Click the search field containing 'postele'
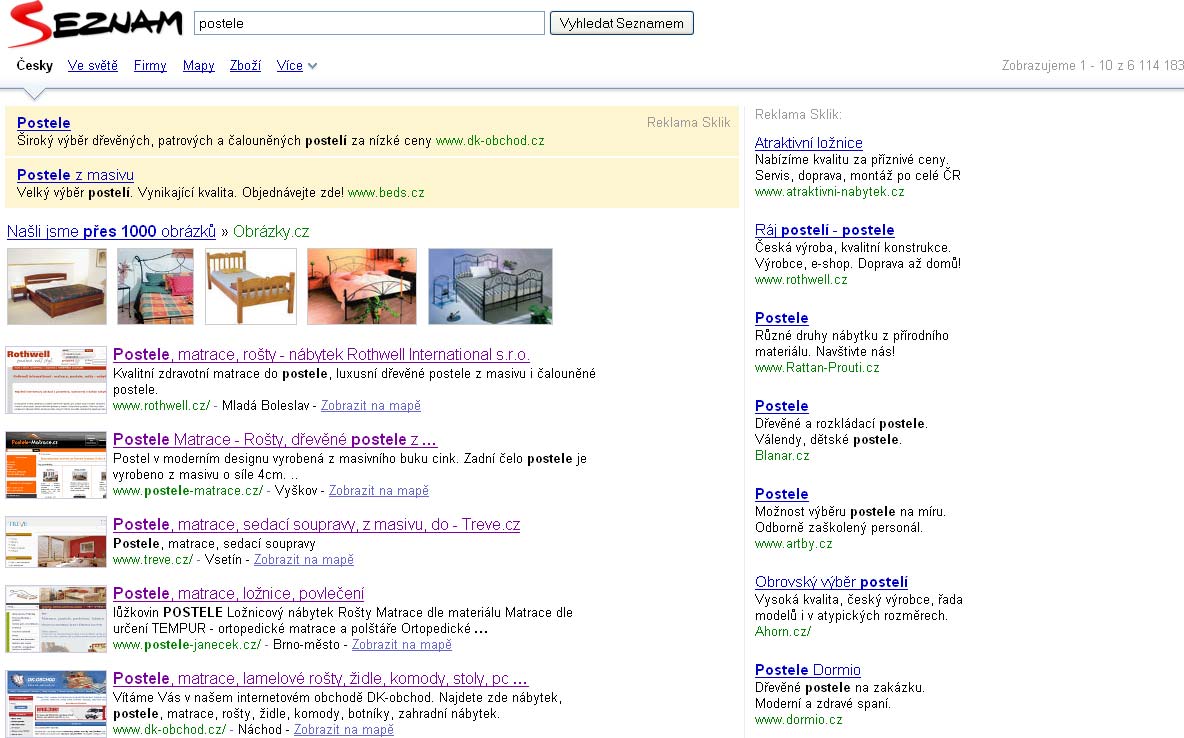The image size is (1184, 738). tap(369, 23)
